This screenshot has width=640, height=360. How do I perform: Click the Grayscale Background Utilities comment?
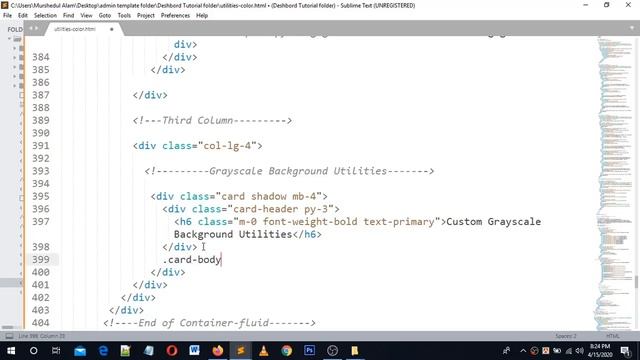point(289,171)
